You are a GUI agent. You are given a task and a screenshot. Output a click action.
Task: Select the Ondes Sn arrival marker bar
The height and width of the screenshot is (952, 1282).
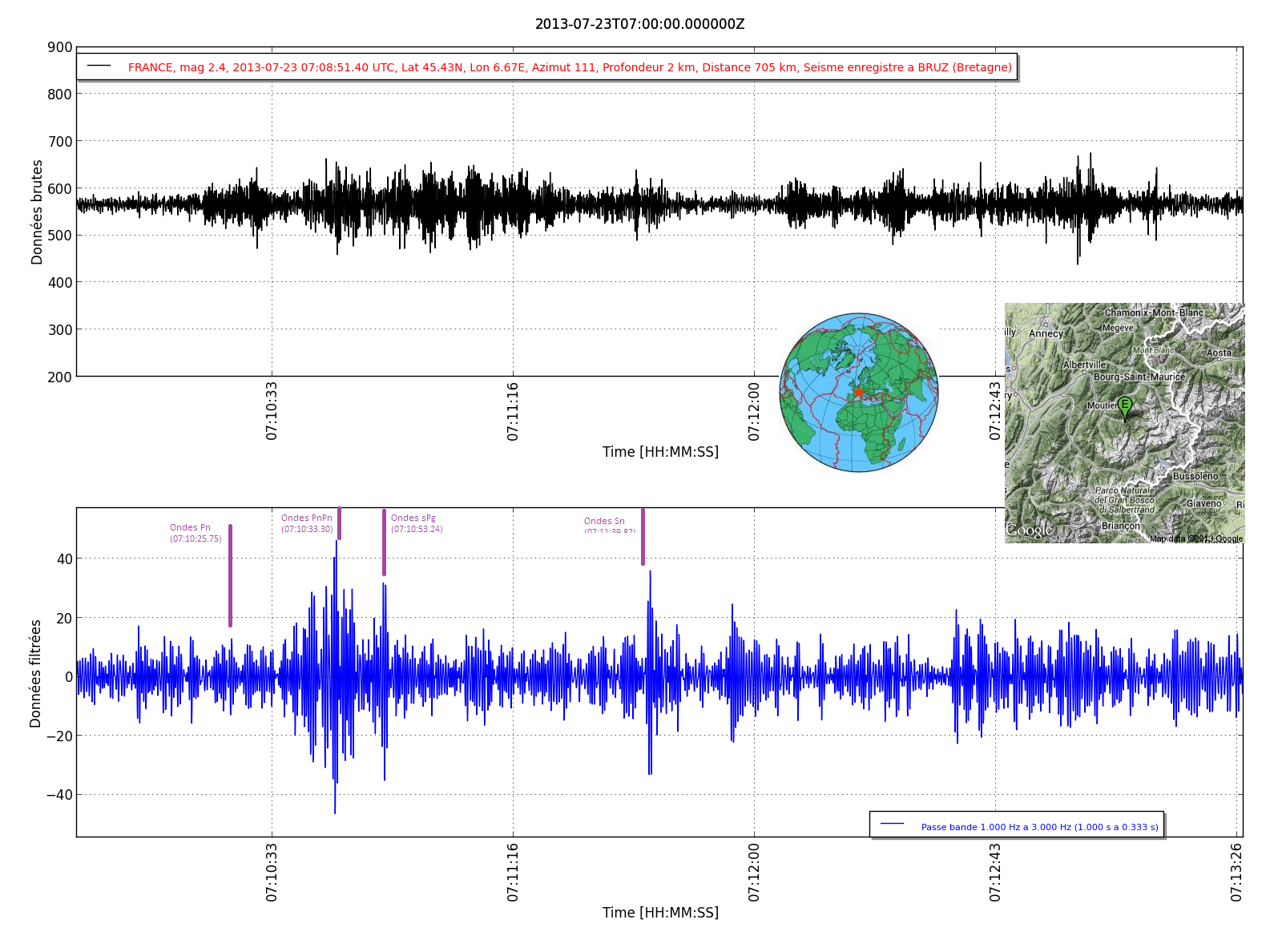point(643,537)
